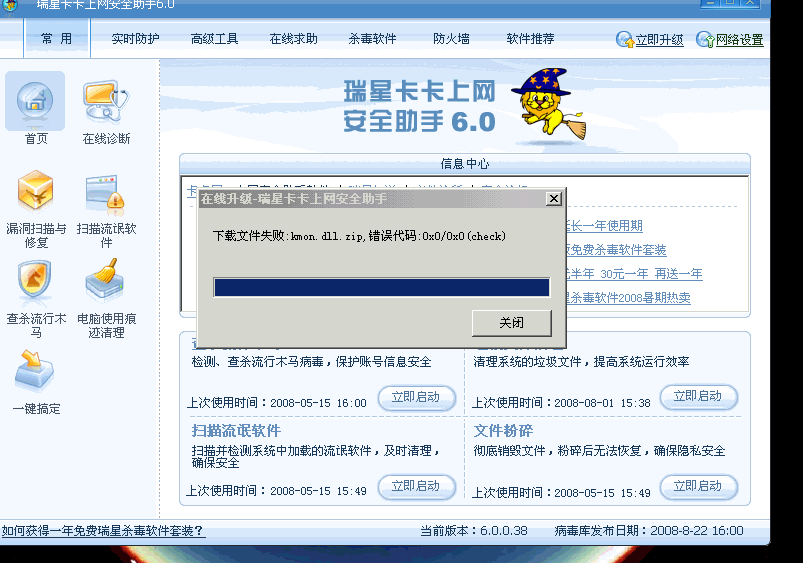Open the 软件推荐 tab
The width and height of the screenshot is (803, 563).
(530, 39)
